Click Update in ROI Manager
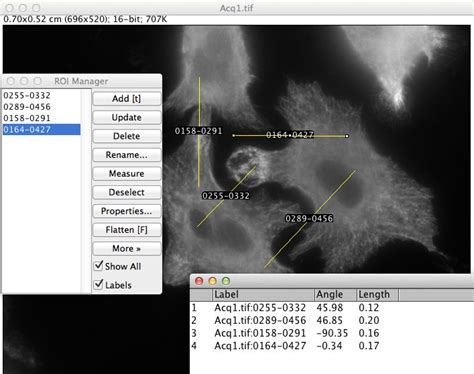Image resolution: width=474 pixels, height=374 pixels. (127, 117)
